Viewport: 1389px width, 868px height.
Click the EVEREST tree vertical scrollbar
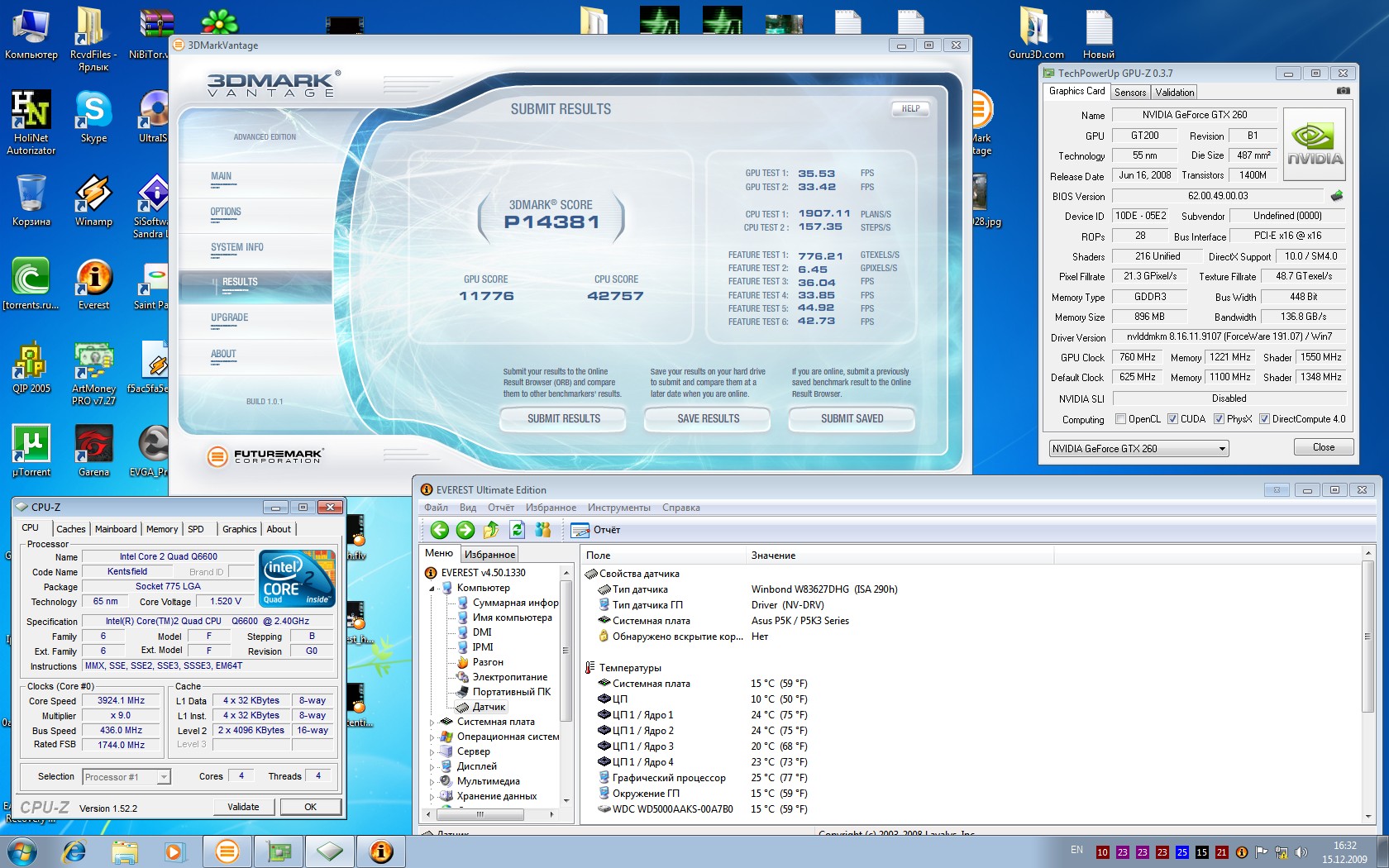[566, 686]
